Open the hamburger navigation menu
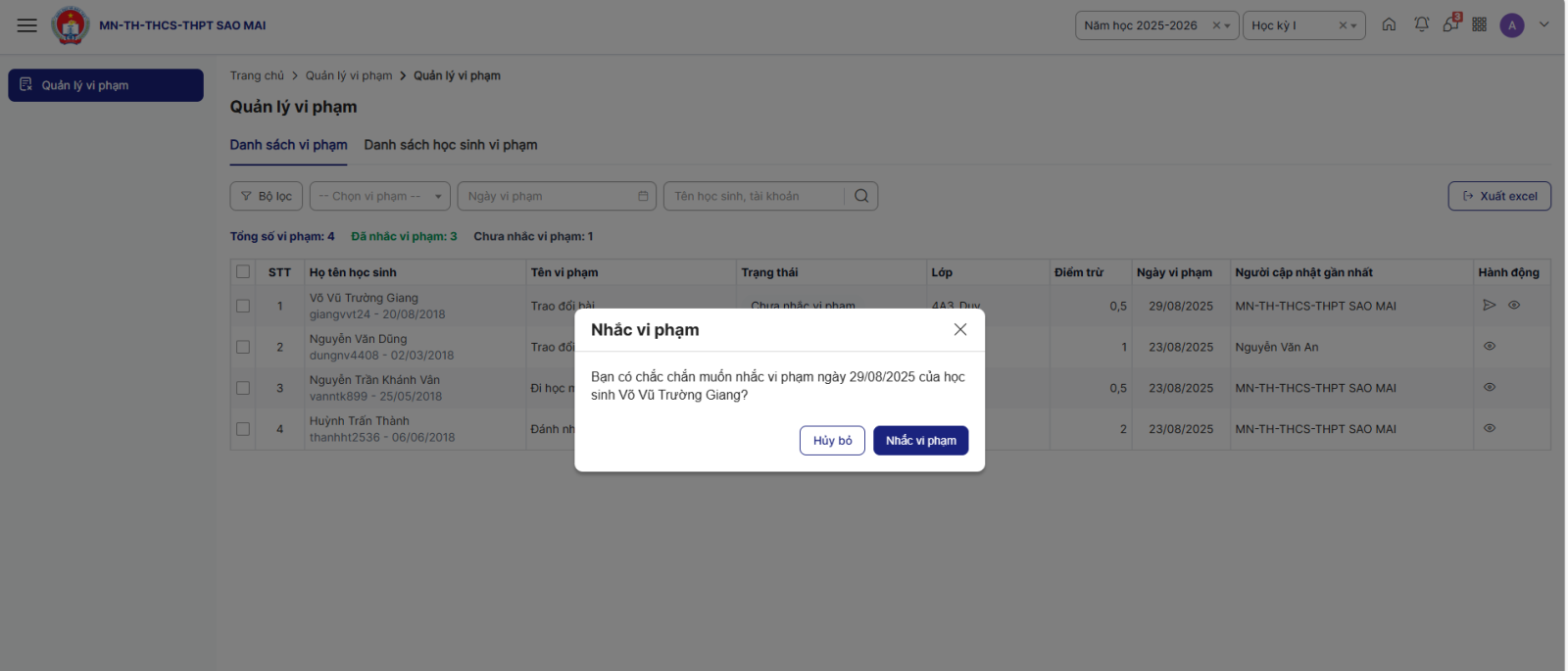 click(26, 25)
